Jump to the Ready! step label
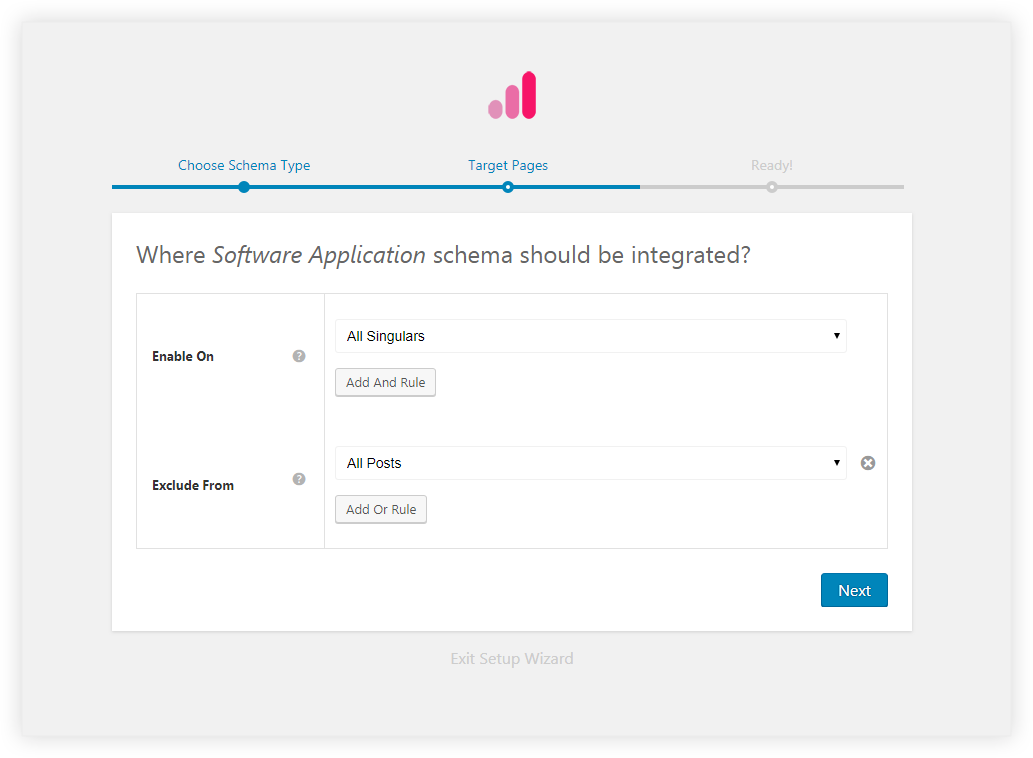 point(772,165)
